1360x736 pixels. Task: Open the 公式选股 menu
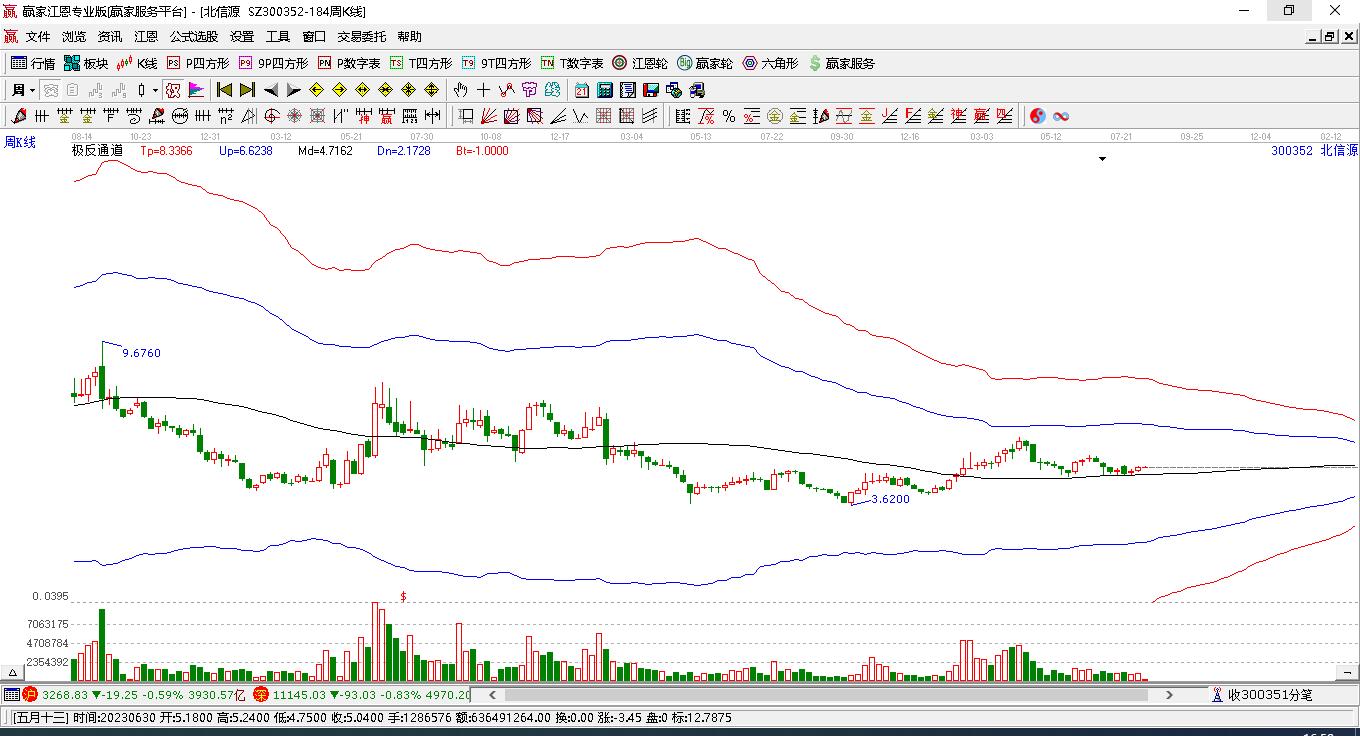pyautogui.click(x=194, y=37)
